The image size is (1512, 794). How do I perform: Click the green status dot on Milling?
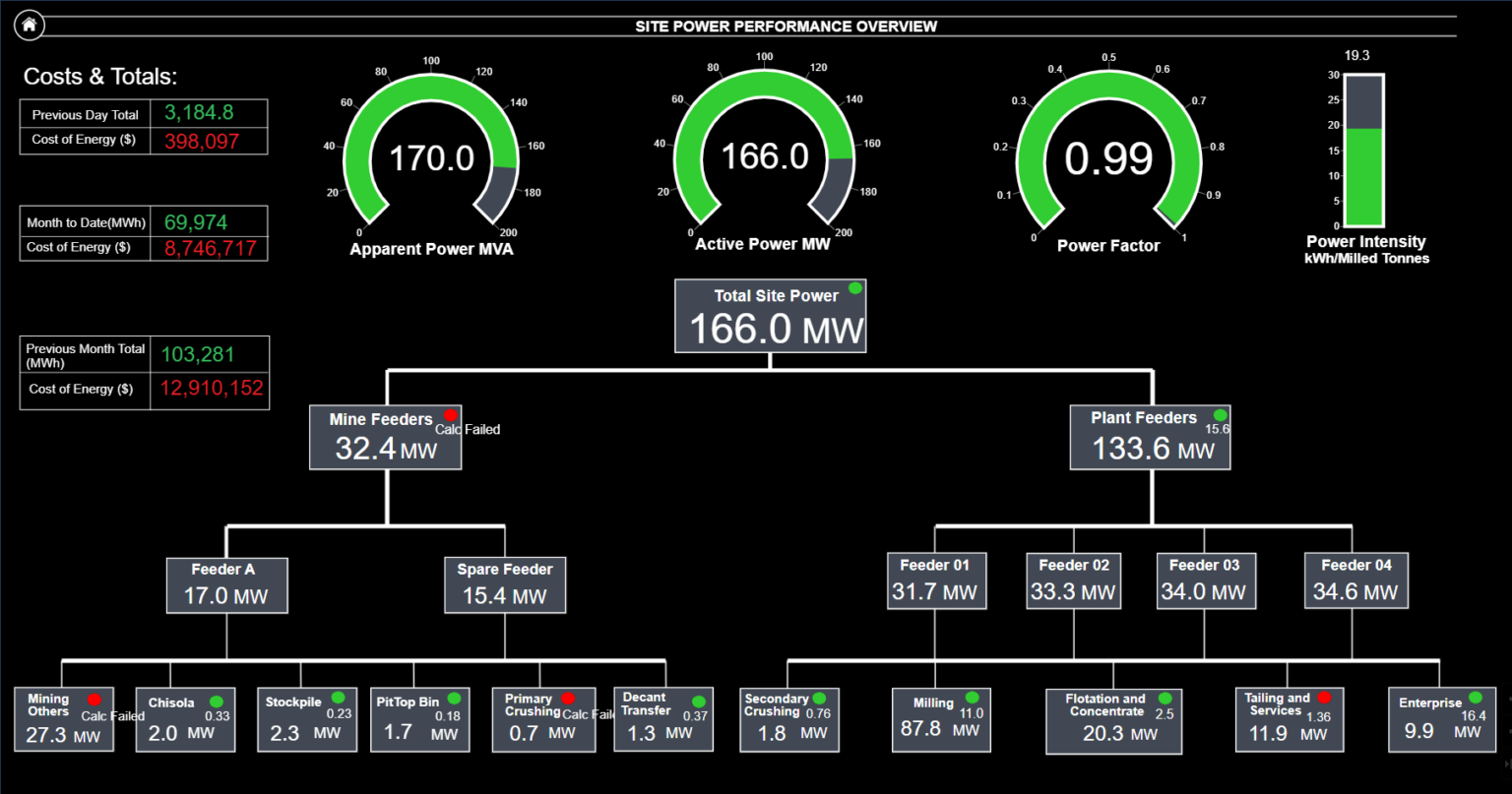click(972, 698)
